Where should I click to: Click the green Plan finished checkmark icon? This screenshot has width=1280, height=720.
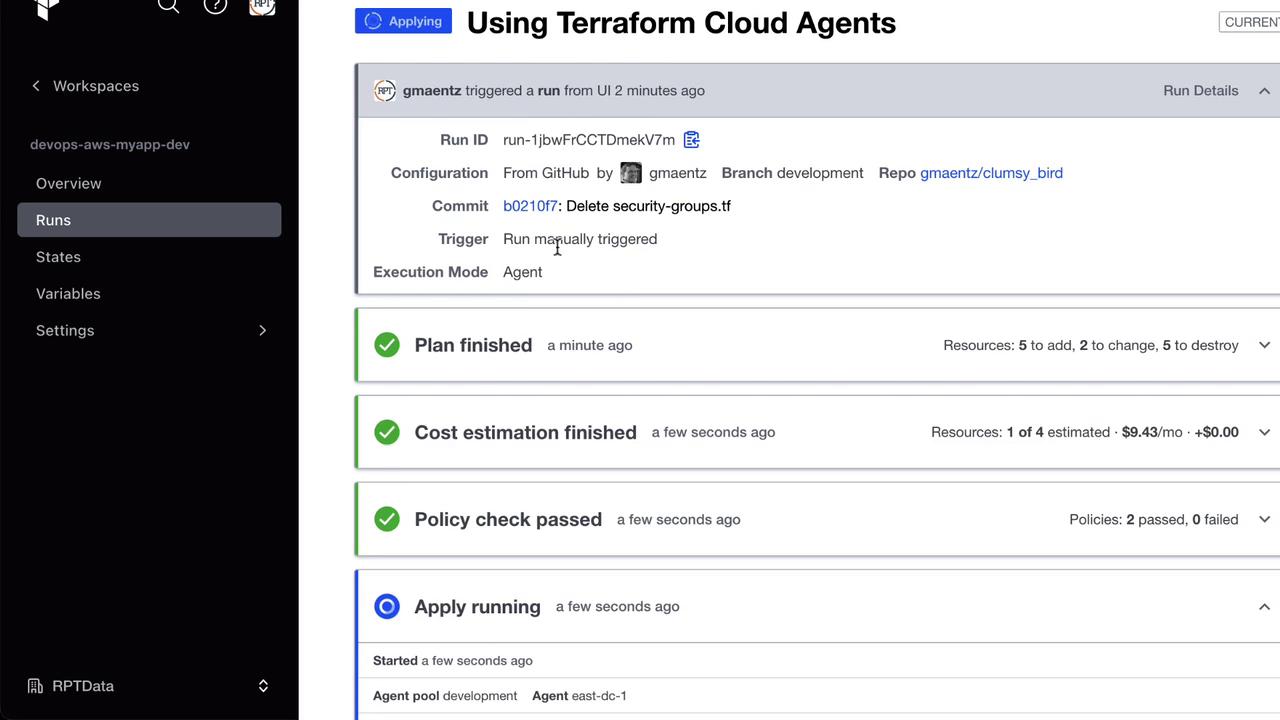(x=387, y=345)
